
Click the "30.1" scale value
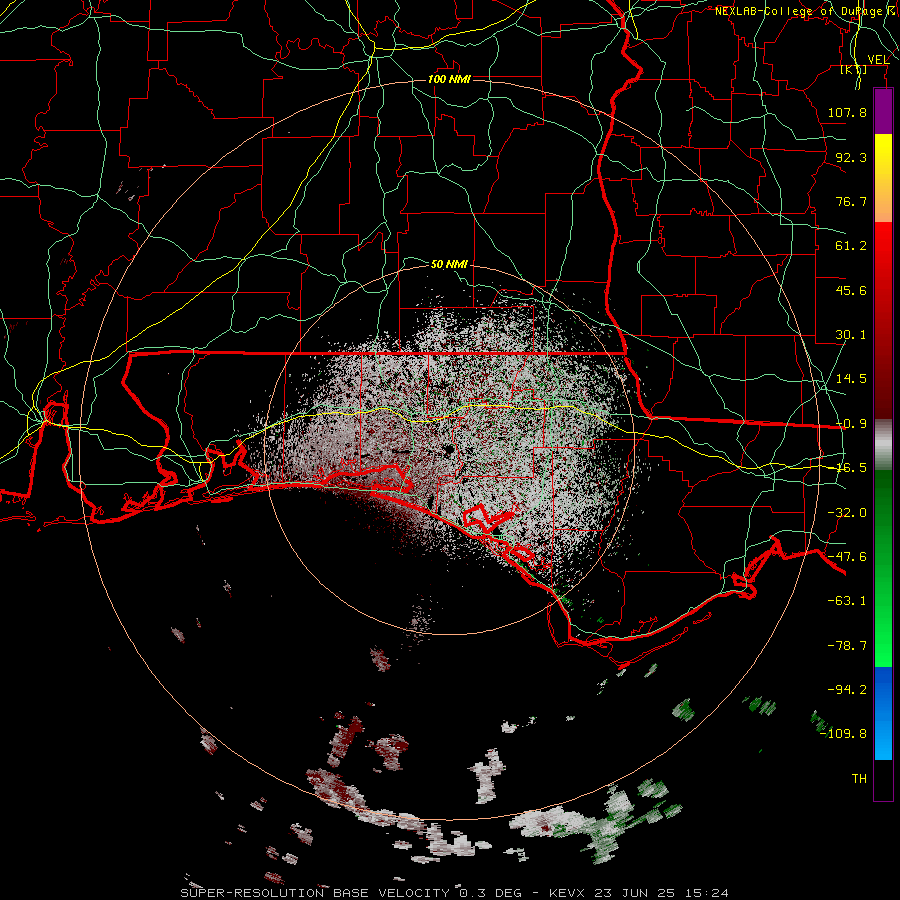(x=851, y=335)
